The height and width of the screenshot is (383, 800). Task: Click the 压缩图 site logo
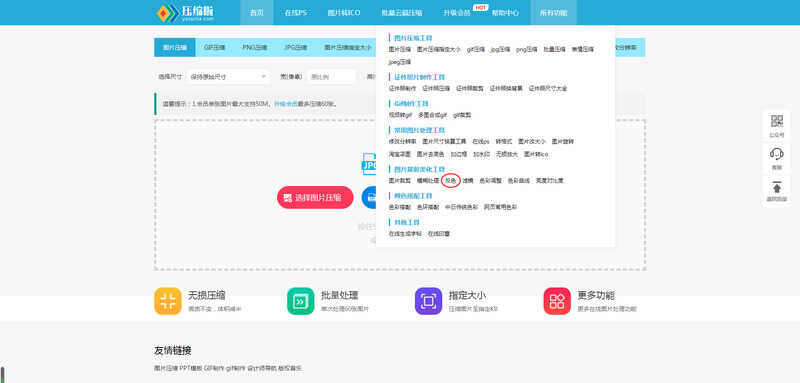[185, 13]
